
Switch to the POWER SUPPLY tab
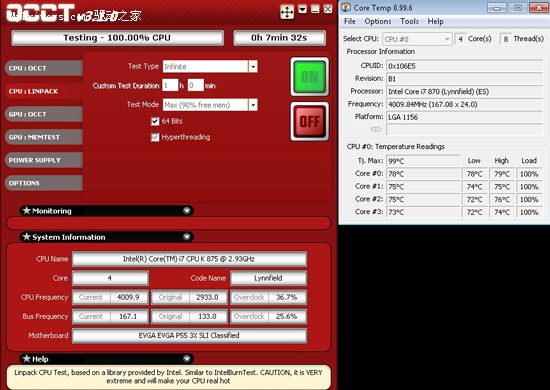click(x=44, y=160)
